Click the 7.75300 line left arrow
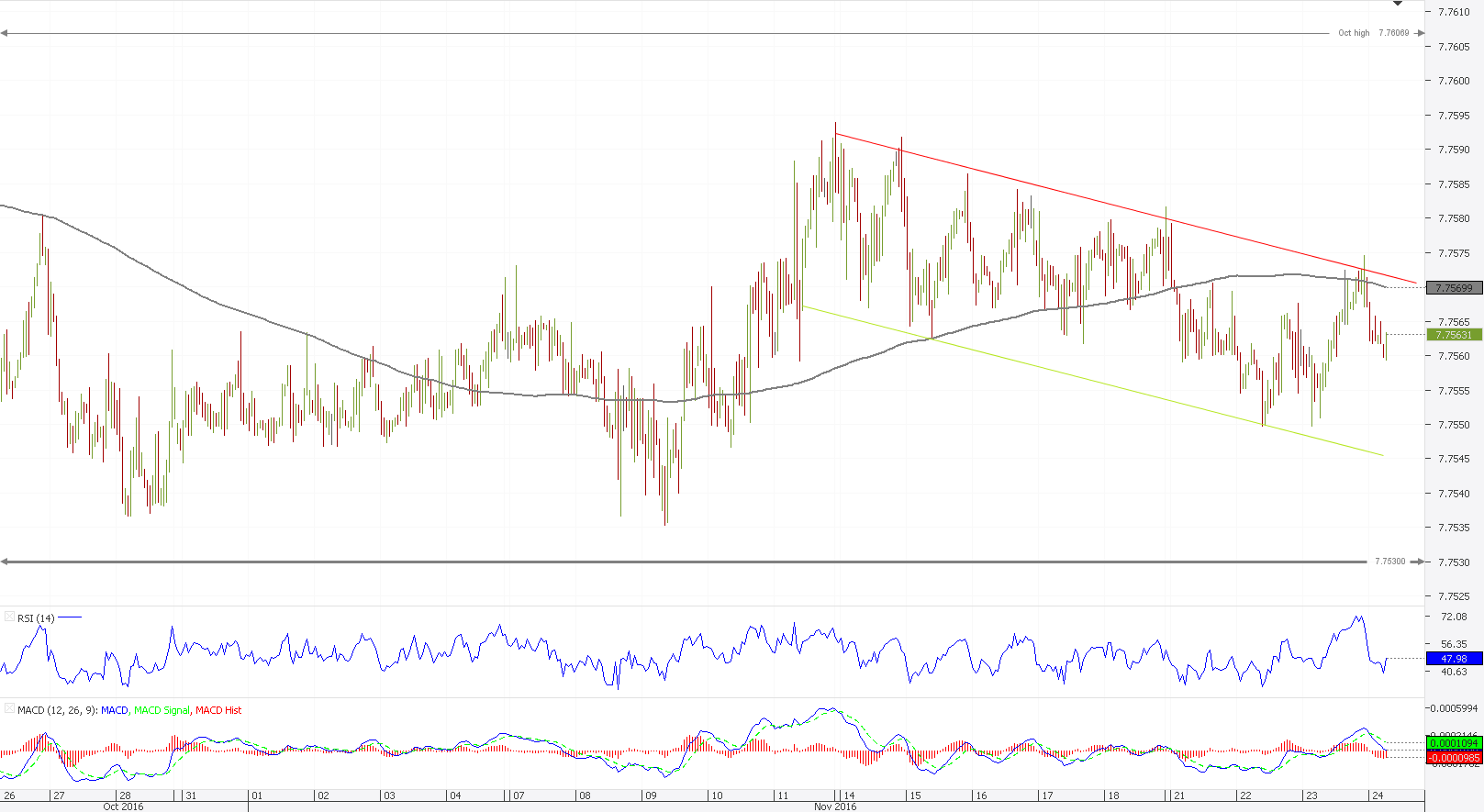 click(x=6, y=562)
